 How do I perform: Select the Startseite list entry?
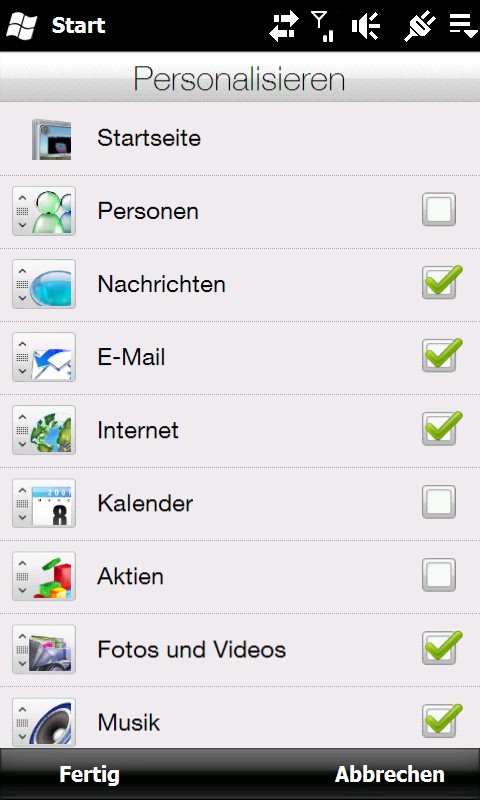(x=240, y=139)
